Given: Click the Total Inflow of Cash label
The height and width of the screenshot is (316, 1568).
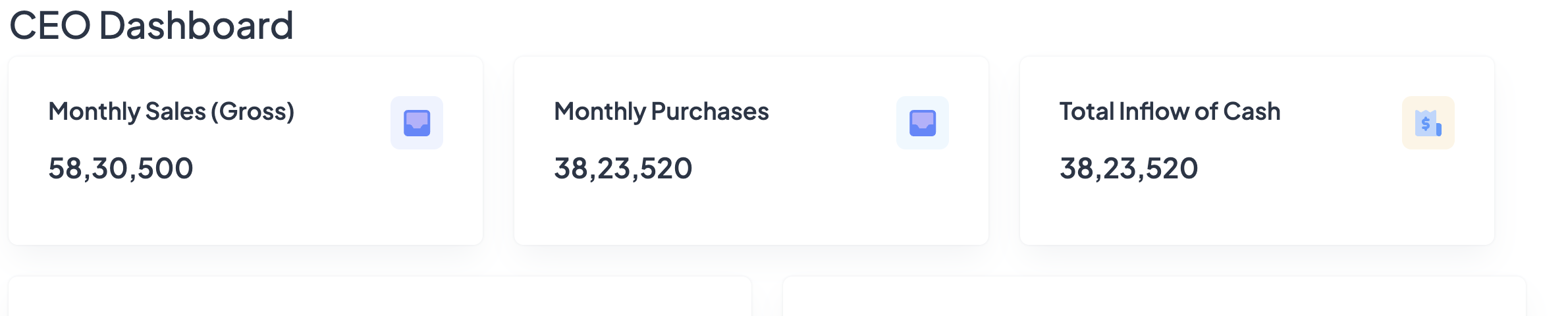Looking at the screenshot, I should click(1170, 112).
